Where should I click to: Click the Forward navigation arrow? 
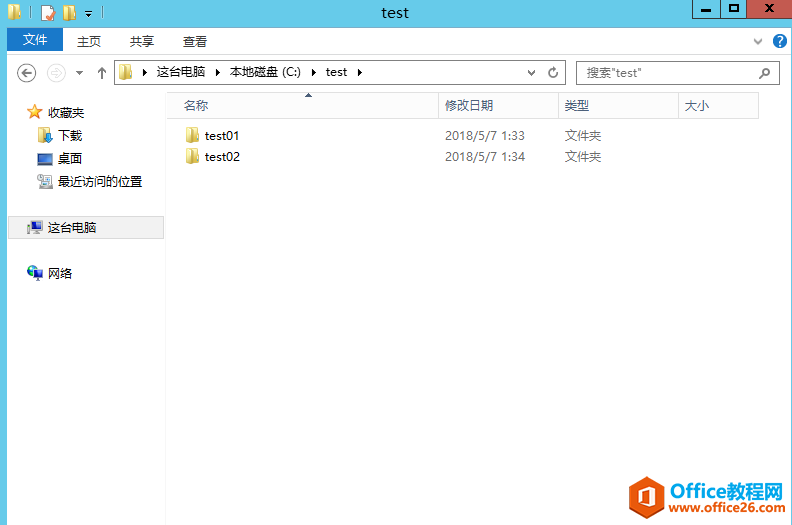click(x=56, y=73)
